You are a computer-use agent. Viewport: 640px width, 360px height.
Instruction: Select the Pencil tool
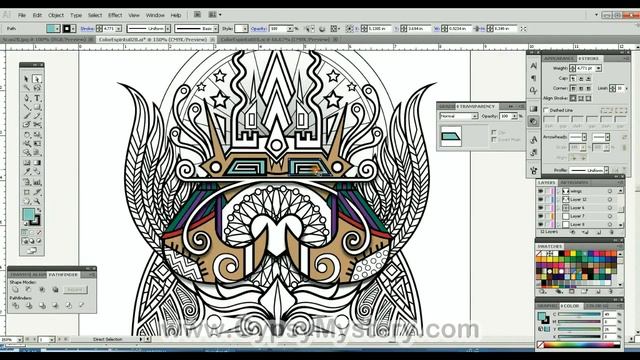tap(37, 116)
